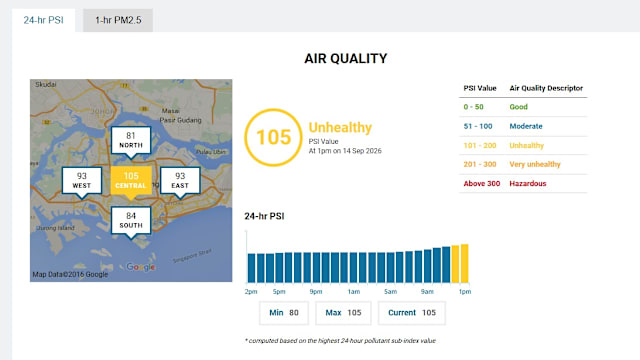Click the 105 PSI value circle
Image resolution: width=640 pixels, height=360 pixels.
pos(273,138)
